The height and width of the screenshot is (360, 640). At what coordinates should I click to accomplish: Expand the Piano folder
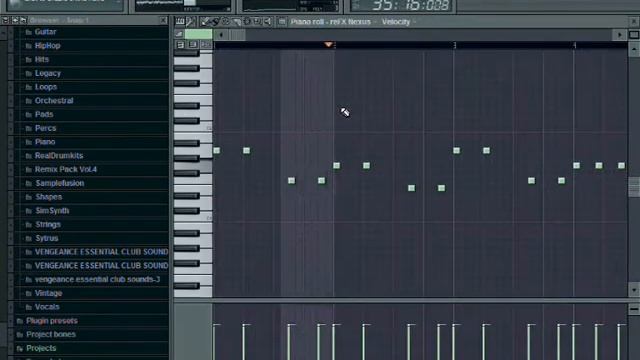point(45,142)
